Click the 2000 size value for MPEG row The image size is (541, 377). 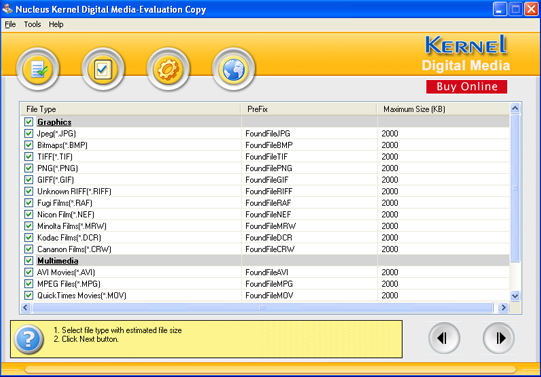[x=390, y=284]
